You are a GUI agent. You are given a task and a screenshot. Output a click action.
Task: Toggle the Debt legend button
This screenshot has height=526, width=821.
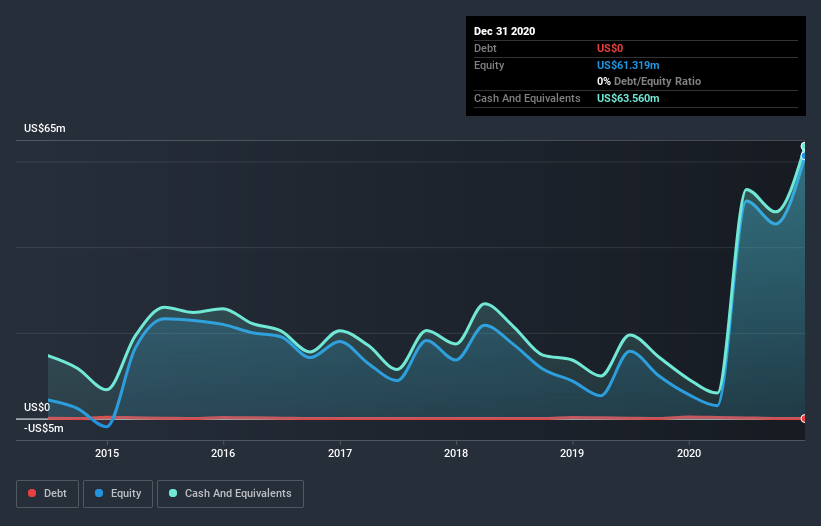(47, 494)
